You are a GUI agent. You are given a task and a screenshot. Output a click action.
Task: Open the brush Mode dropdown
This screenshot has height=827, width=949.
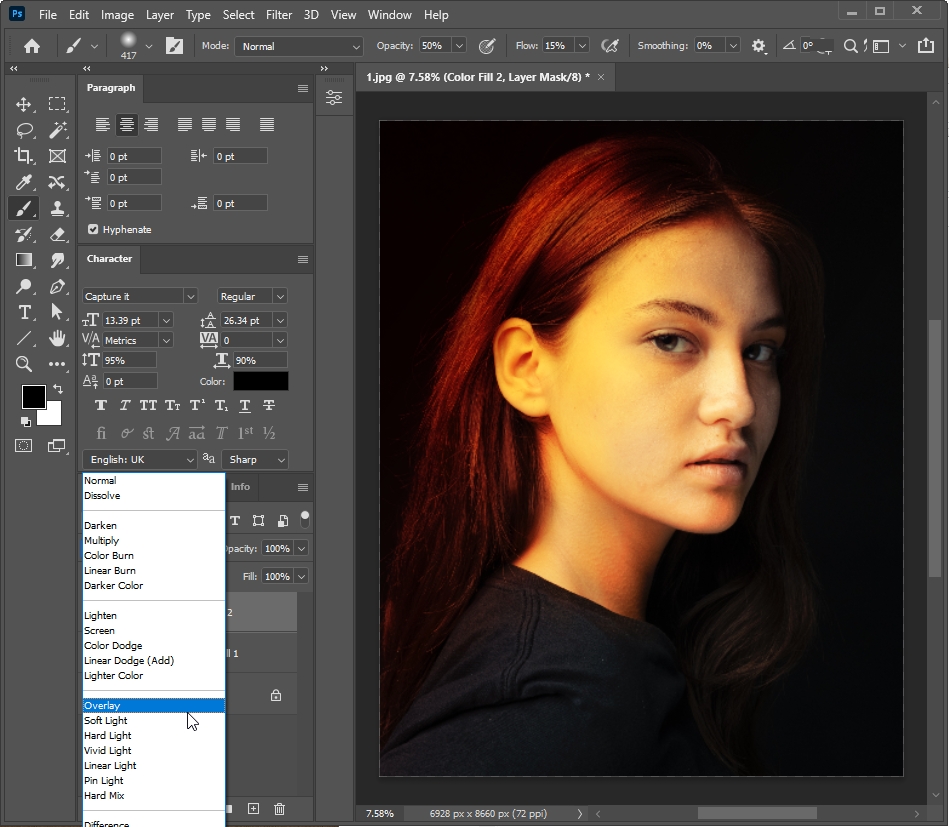point(298,46)
